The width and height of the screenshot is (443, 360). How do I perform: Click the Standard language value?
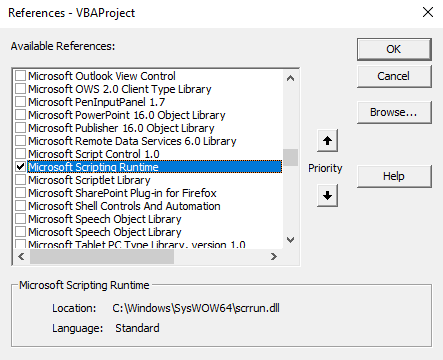pyautogui.click(x=137, y=328)
